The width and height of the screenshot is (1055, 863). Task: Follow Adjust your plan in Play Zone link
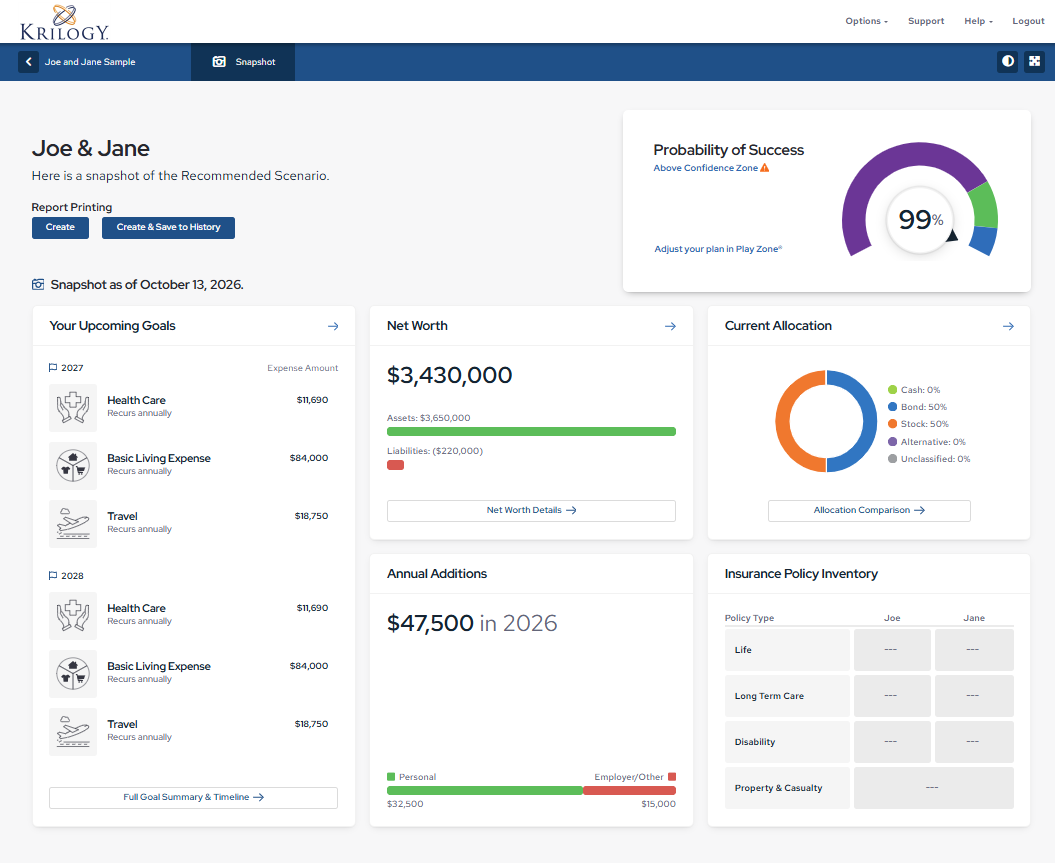718,249
